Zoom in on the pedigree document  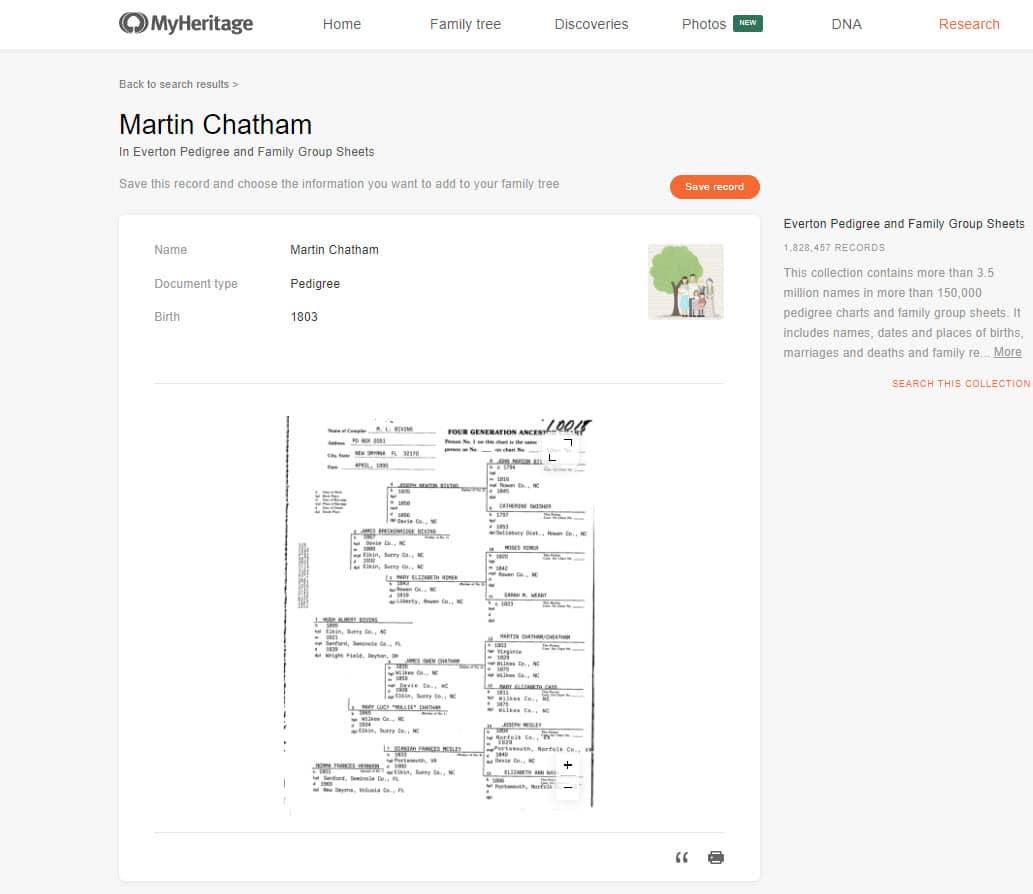568,765
